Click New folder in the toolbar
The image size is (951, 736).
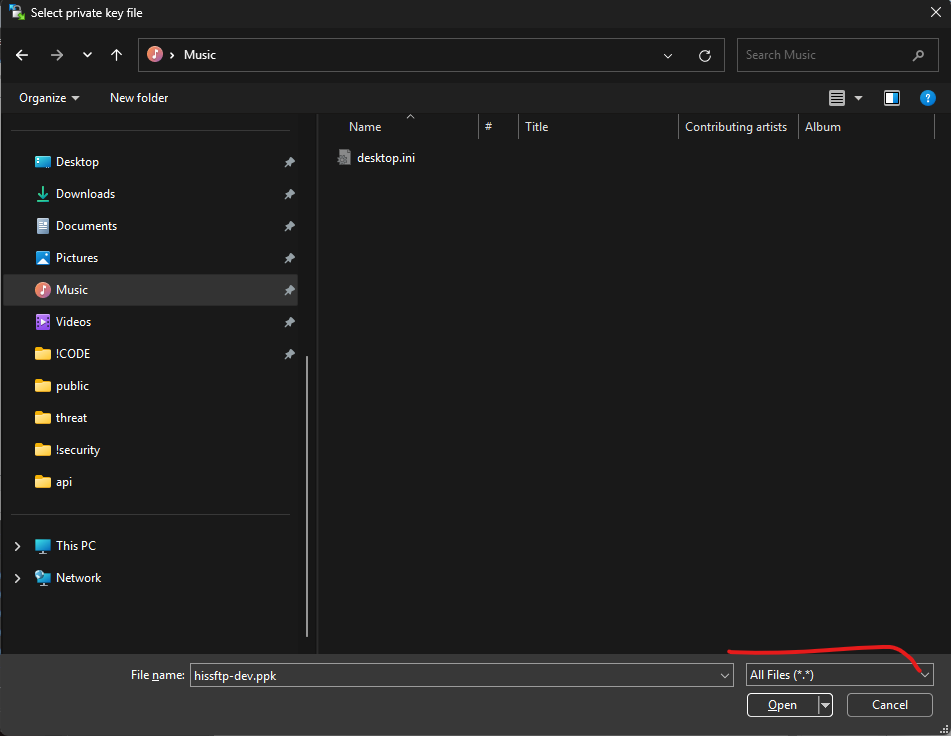pos(139,98)
